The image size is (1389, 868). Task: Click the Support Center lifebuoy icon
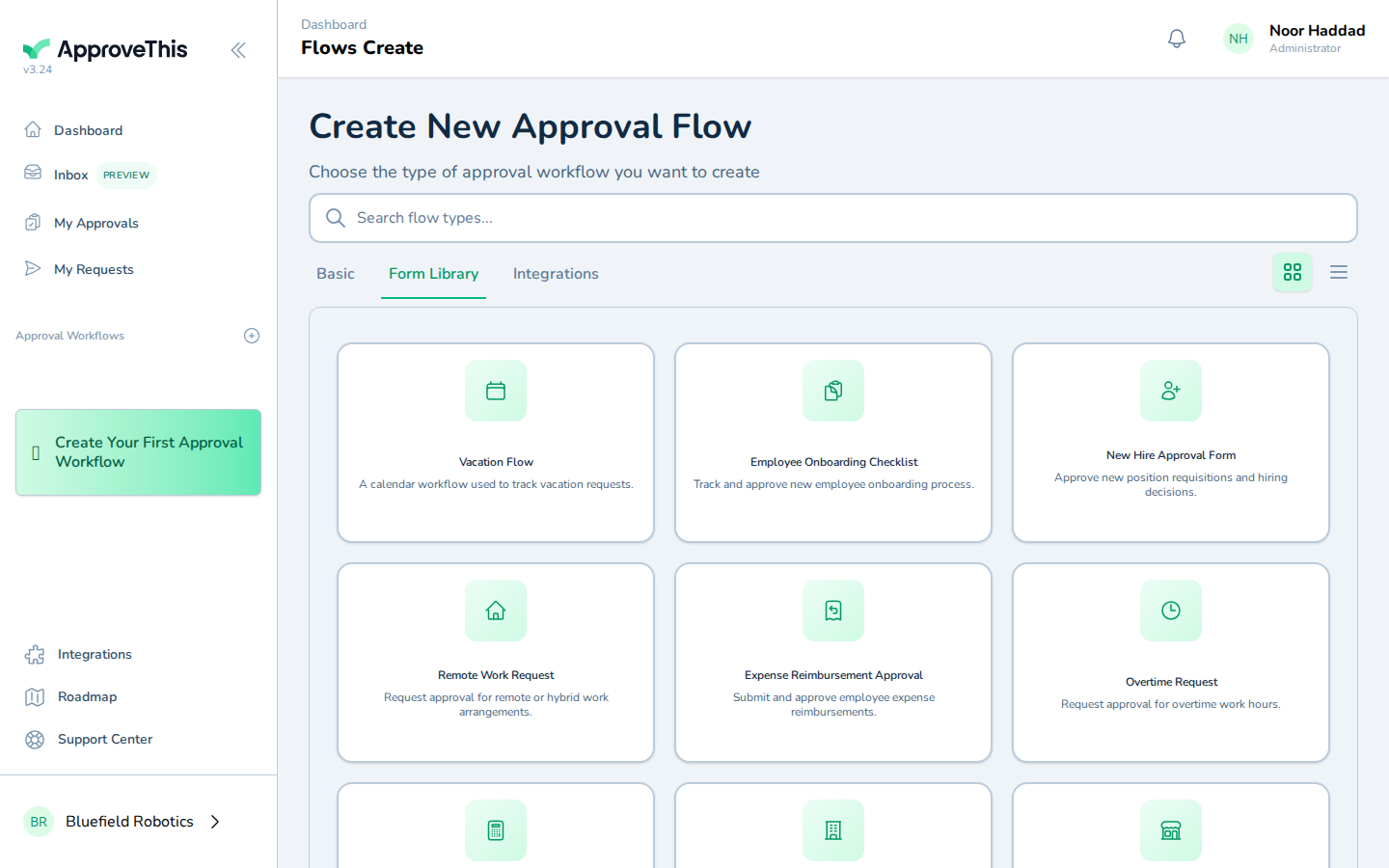click(x=35, y=740)
